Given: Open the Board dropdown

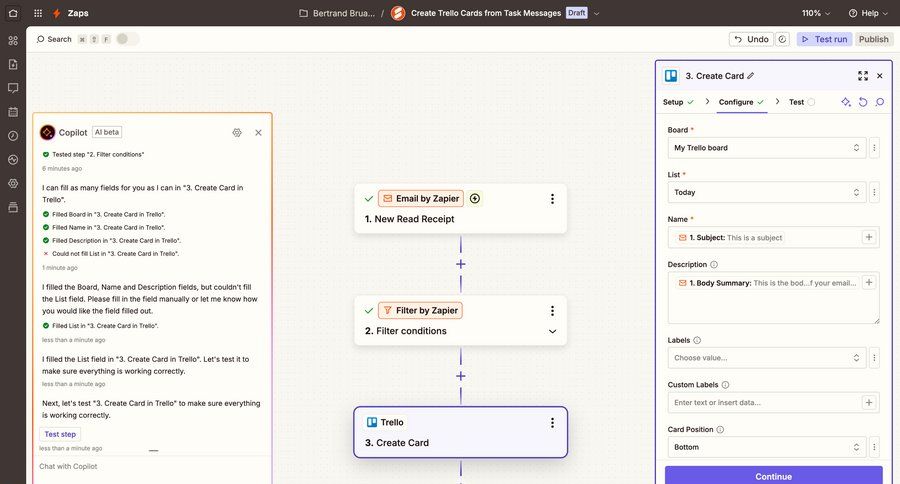Looking at the screenshot, I should [767, 148].
